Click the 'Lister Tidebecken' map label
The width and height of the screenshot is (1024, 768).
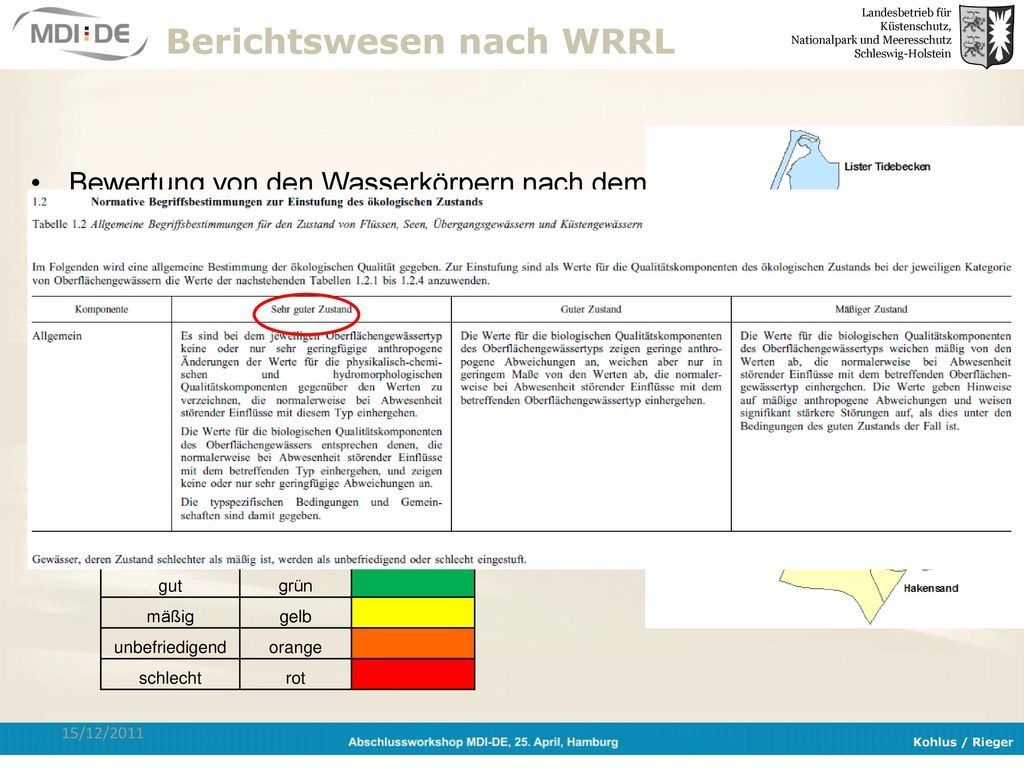887,167
